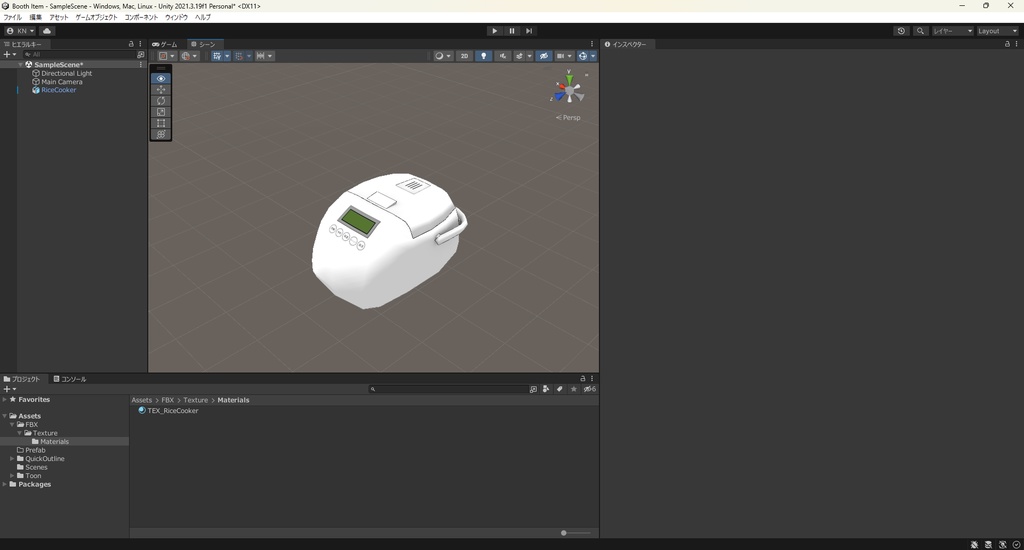
Task: Open the global search magnifier icon
Action: pos(920,31)
